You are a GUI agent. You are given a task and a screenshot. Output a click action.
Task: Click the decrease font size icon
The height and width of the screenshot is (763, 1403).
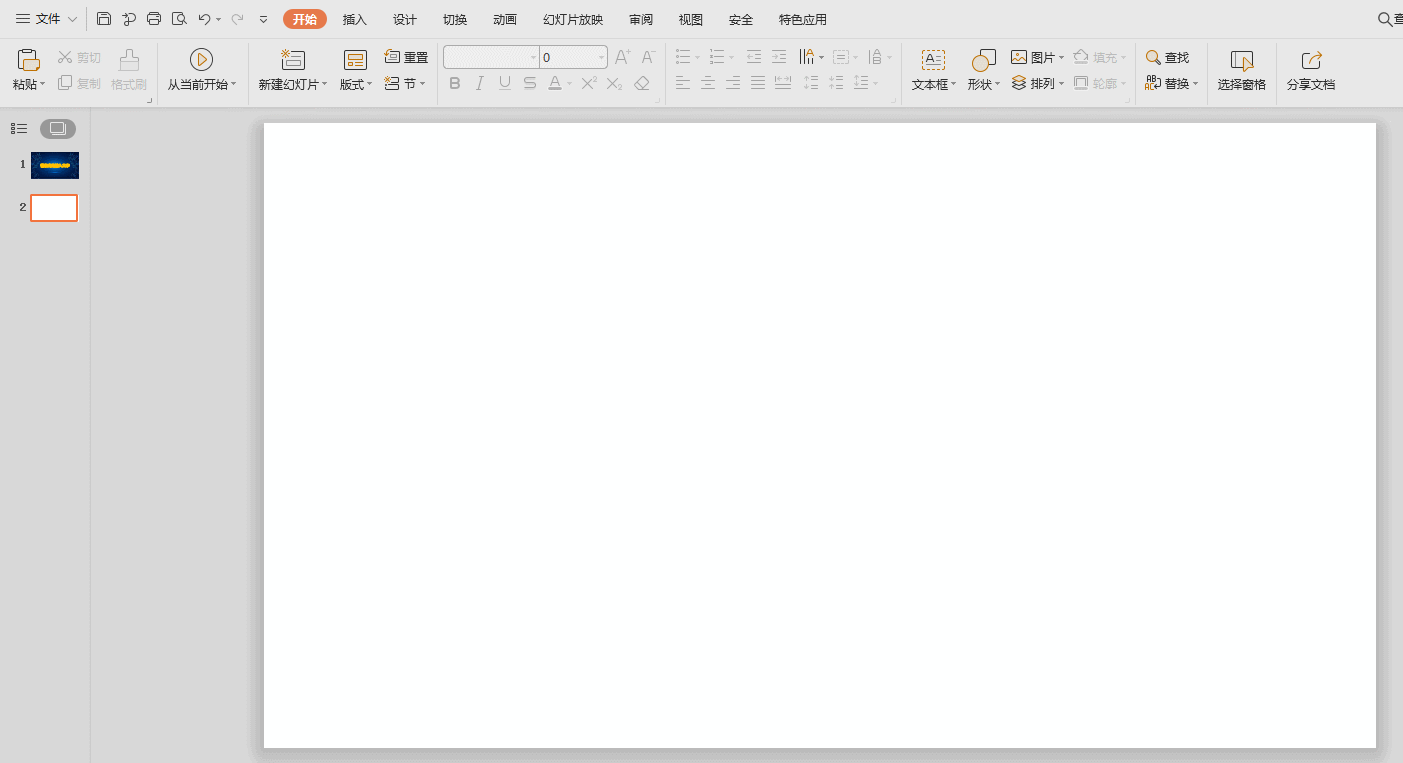point(648,57)
